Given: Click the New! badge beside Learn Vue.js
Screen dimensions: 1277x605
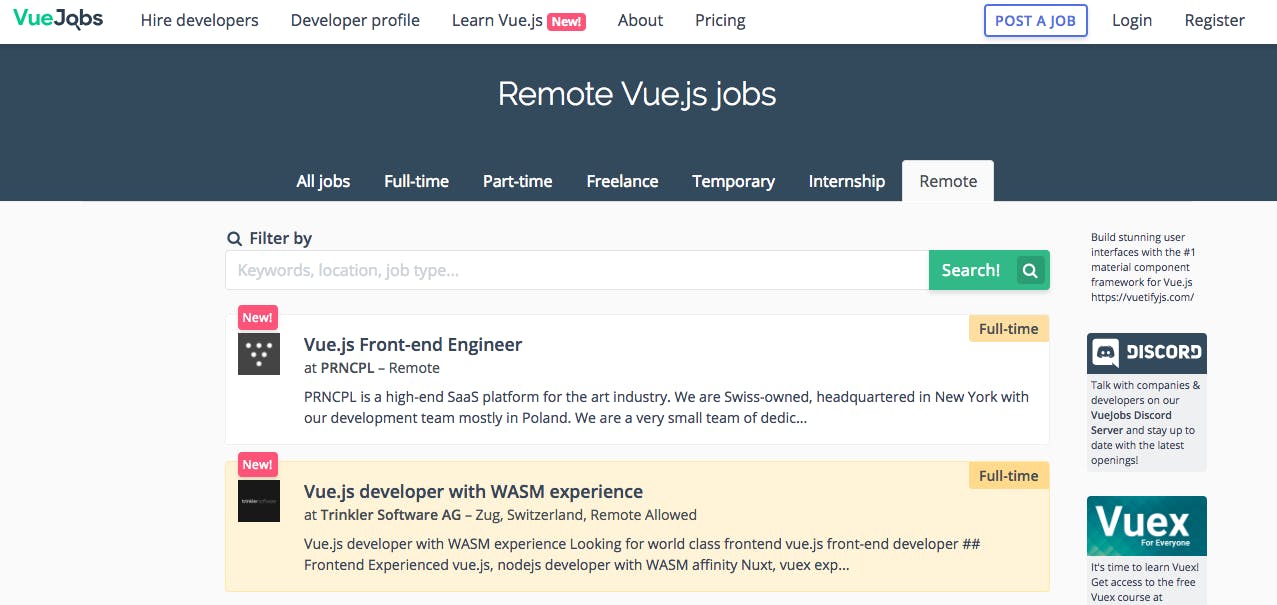Looking at the screenshot, I should (567, 21).
